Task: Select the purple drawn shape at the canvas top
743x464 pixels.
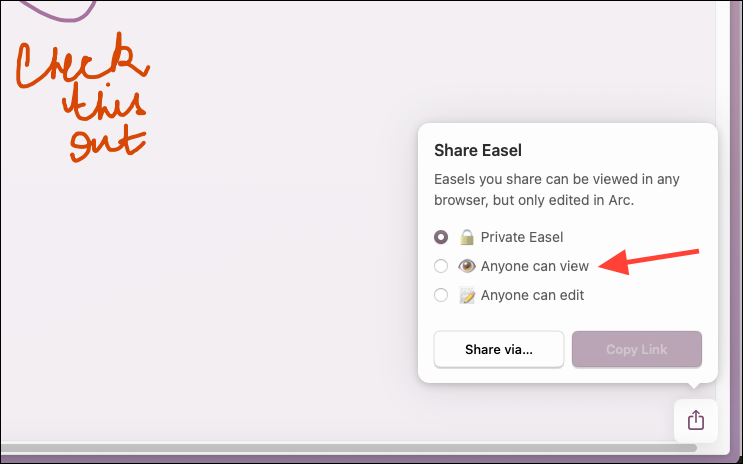Action: point(59,10)
